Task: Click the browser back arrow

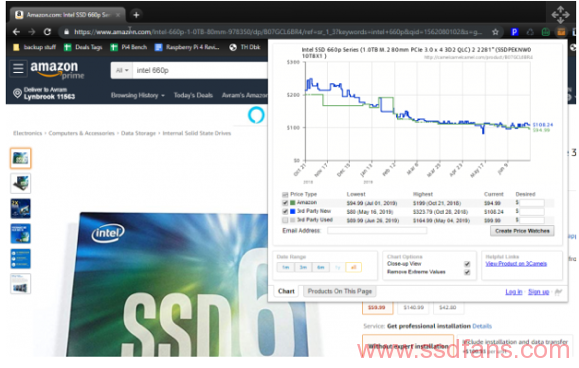Action: 16,32
